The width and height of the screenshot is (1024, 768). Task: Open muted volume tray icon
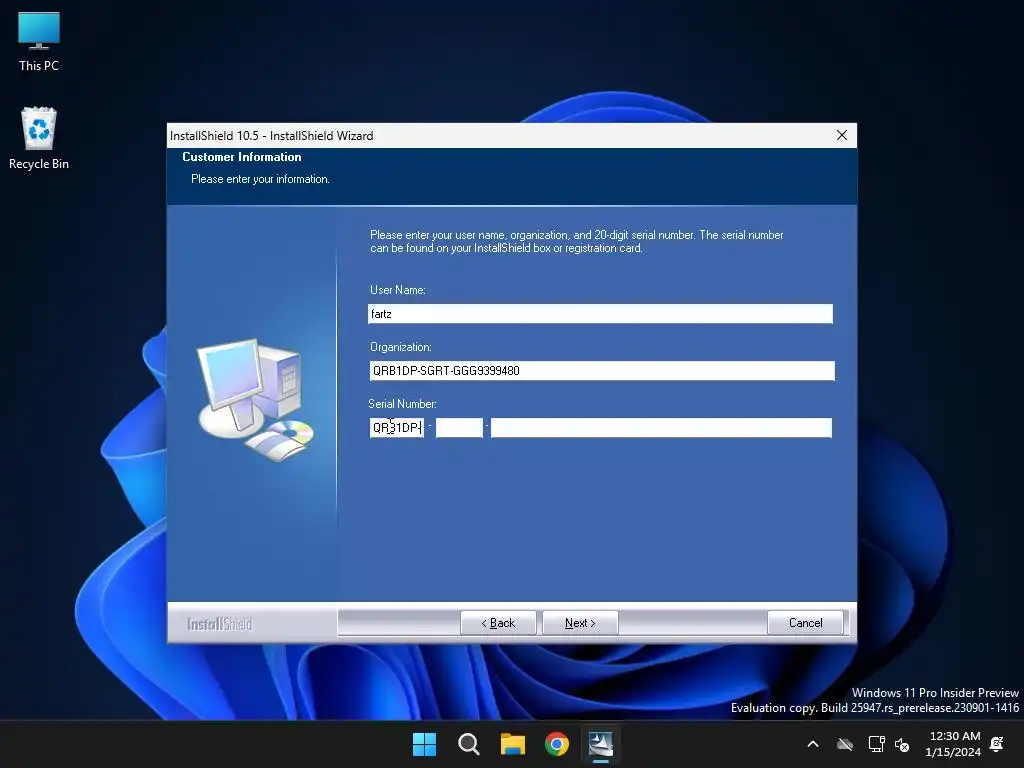tap(902, 744)
